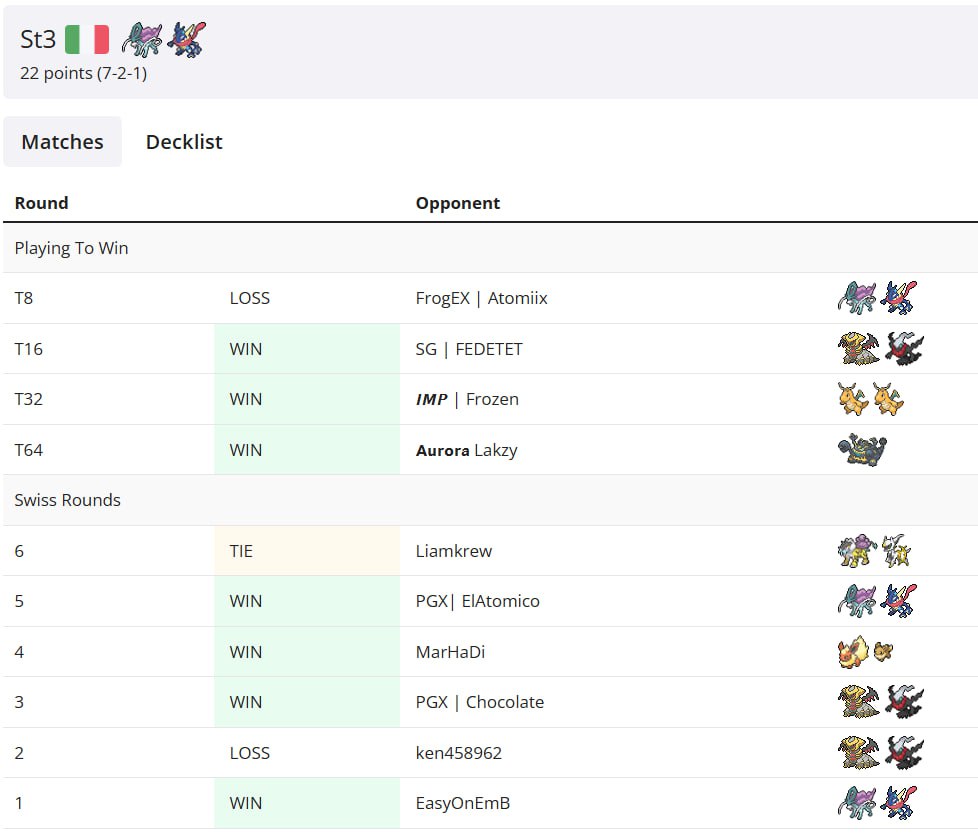Click the TIE result for round 6
The height and width of the screenshot is (833, 978).
pyautogui.click(x=241, y=551)
